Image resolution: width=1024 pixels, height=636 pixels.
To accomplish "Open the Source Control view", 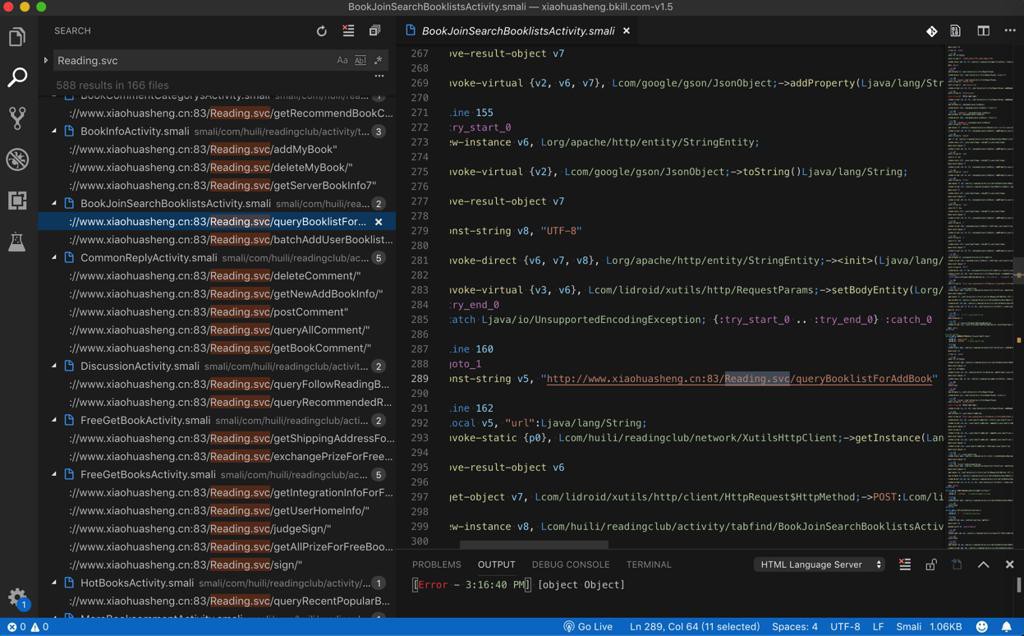I will (18, 118).
